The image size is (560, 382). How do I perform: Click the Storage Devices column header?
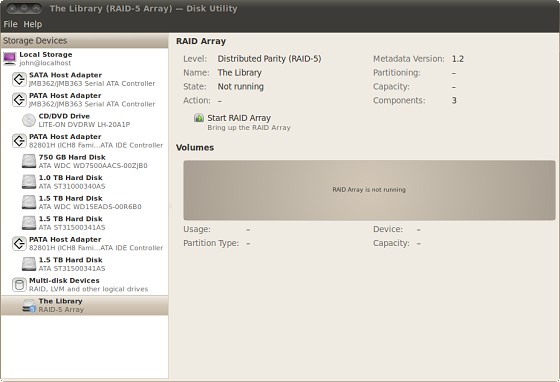[x=84, y=41]
